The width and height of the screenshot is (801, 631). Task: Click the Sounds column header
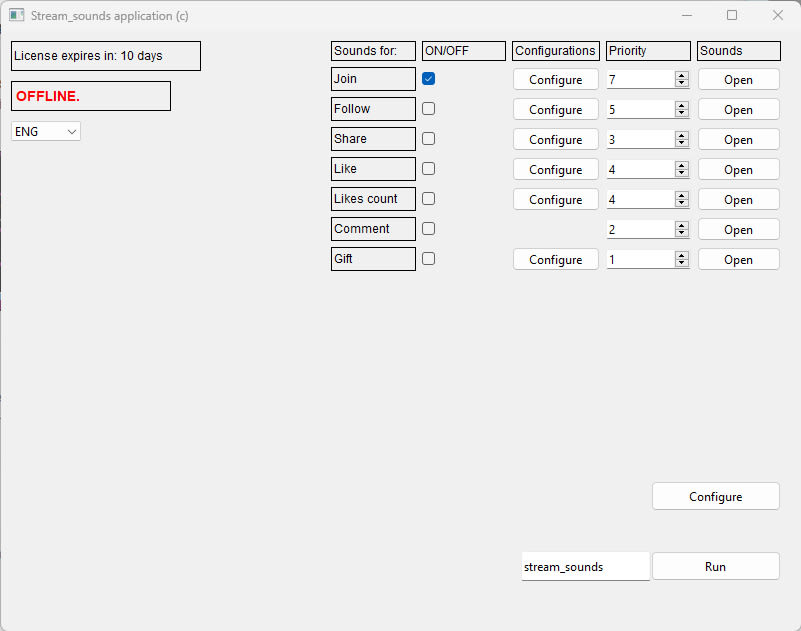(x=739, y=51)
